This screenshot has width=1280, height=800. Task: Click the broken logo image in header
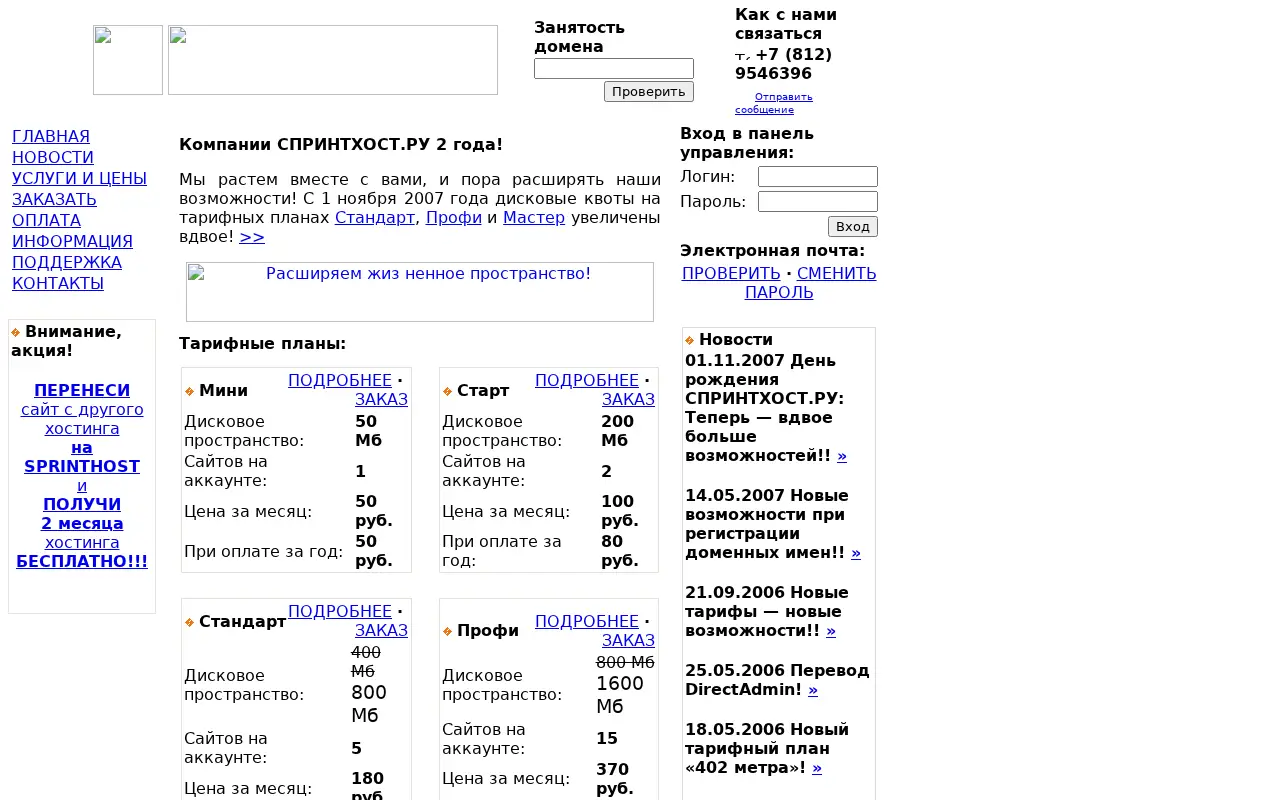click(x=128, y=60)
